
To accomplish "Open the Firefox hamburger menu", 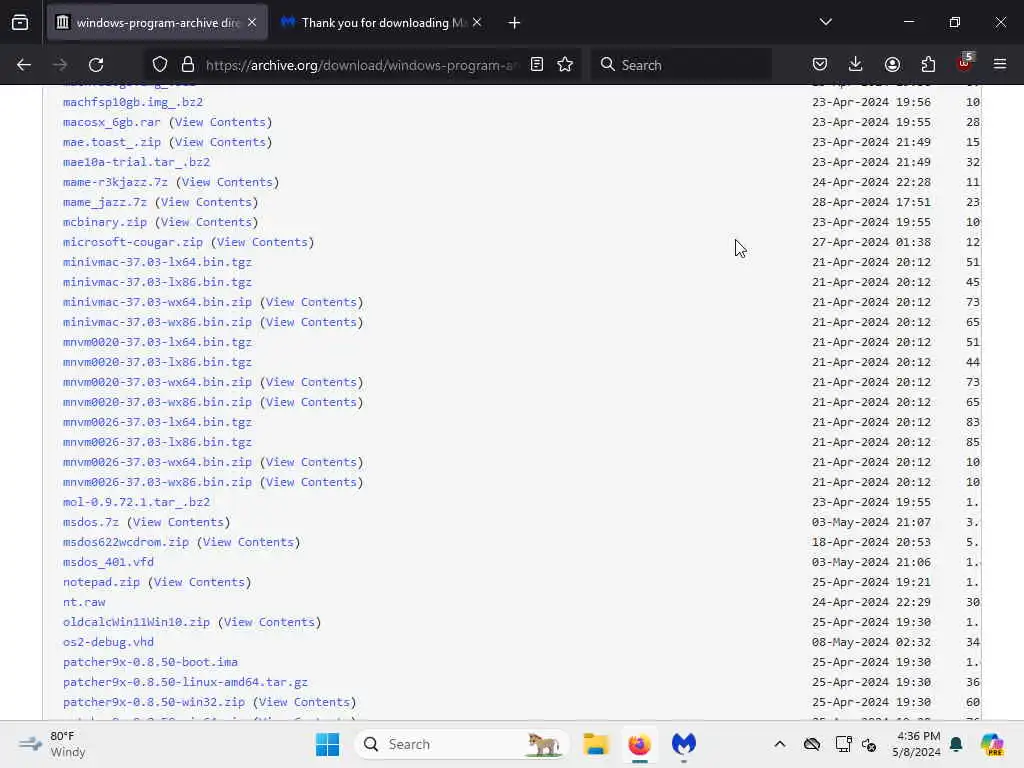I will (x=1000, y=65).
